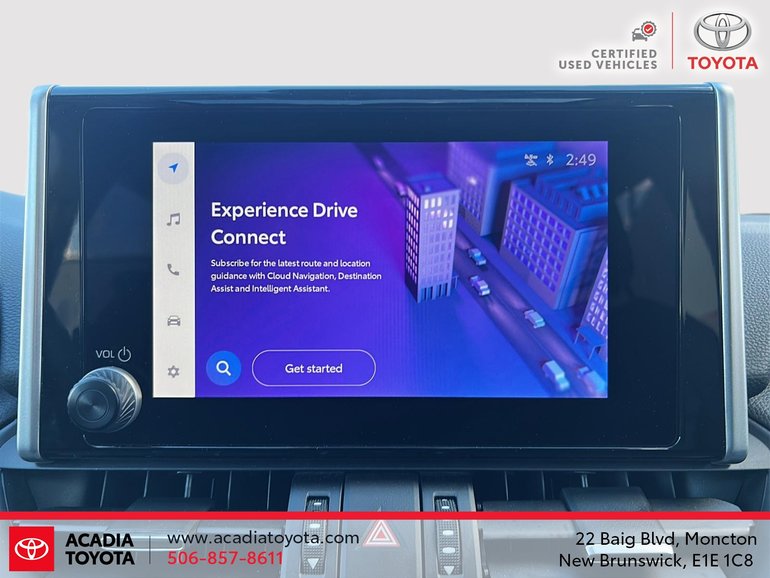Open Settings gear in the sidebar
Image resolution: width=770 pixels, height=578 pixels.
[174, 371]
